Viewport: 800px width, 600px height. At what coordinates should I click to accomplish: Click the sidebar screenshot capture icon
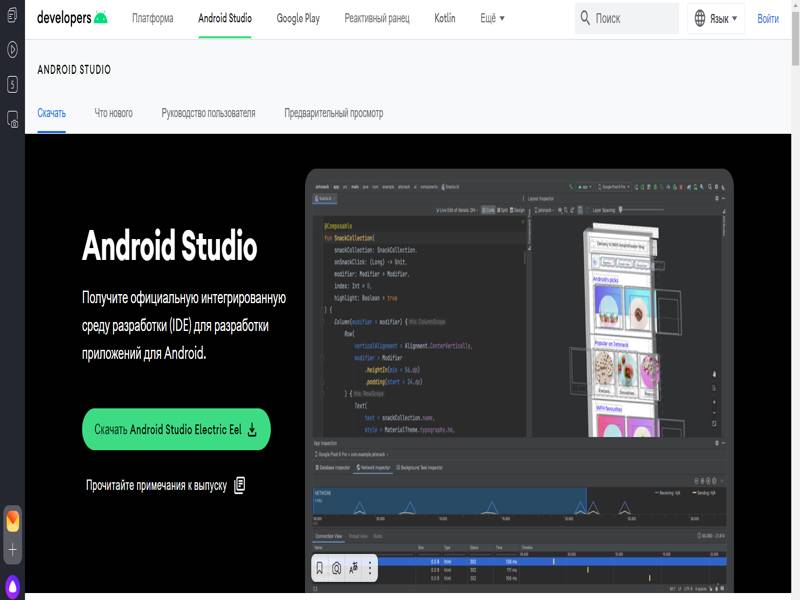(12, 119)
